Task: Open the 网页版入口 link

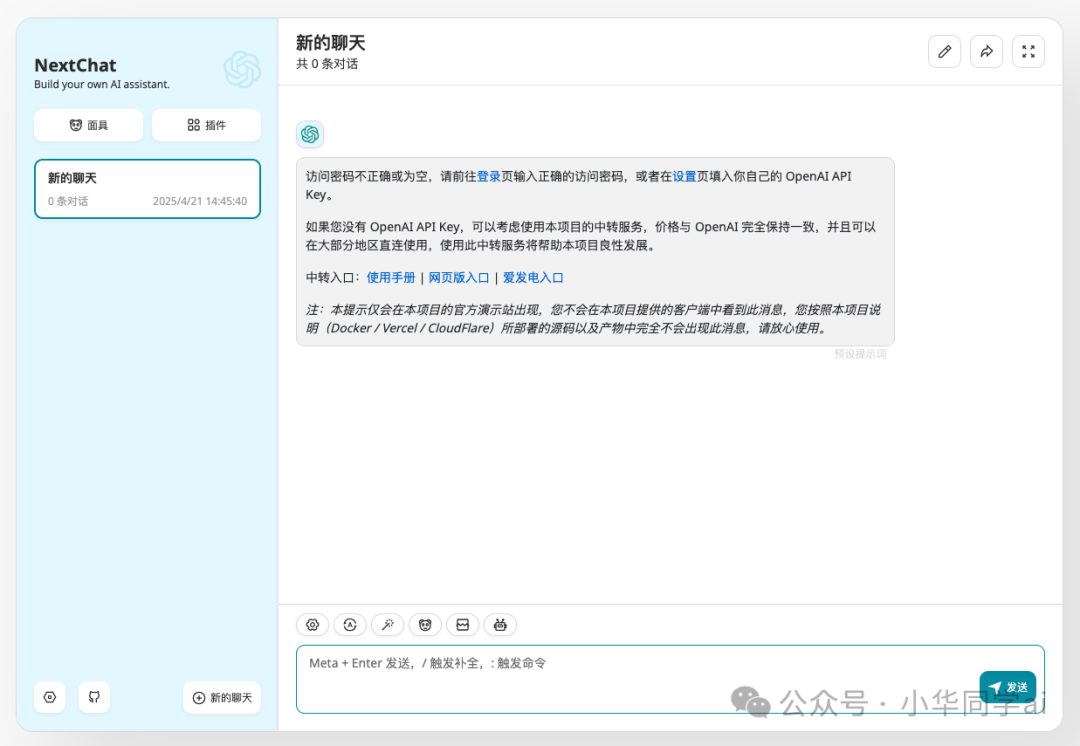Action: (459, 278)
